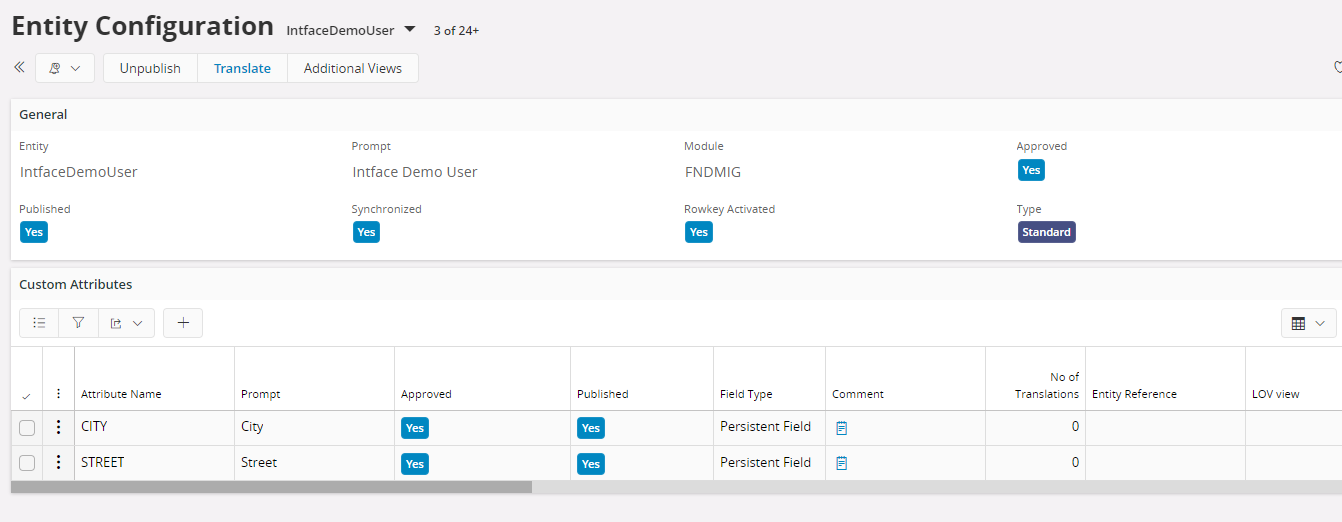
Task: Tick the checkbox for the STREET row
Action: click(27, 463)
